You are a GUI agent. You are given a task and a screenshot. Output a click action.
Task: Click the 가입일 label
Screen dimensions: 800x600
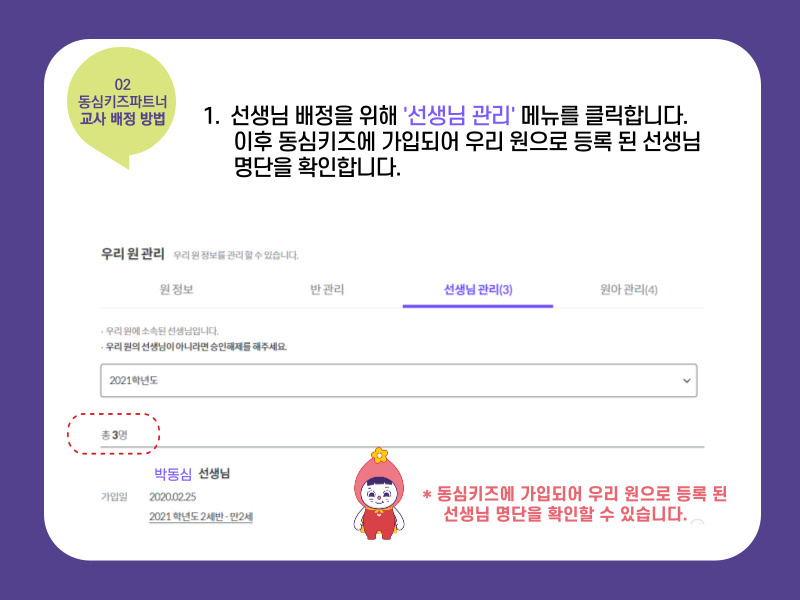[x=114, y=496]
